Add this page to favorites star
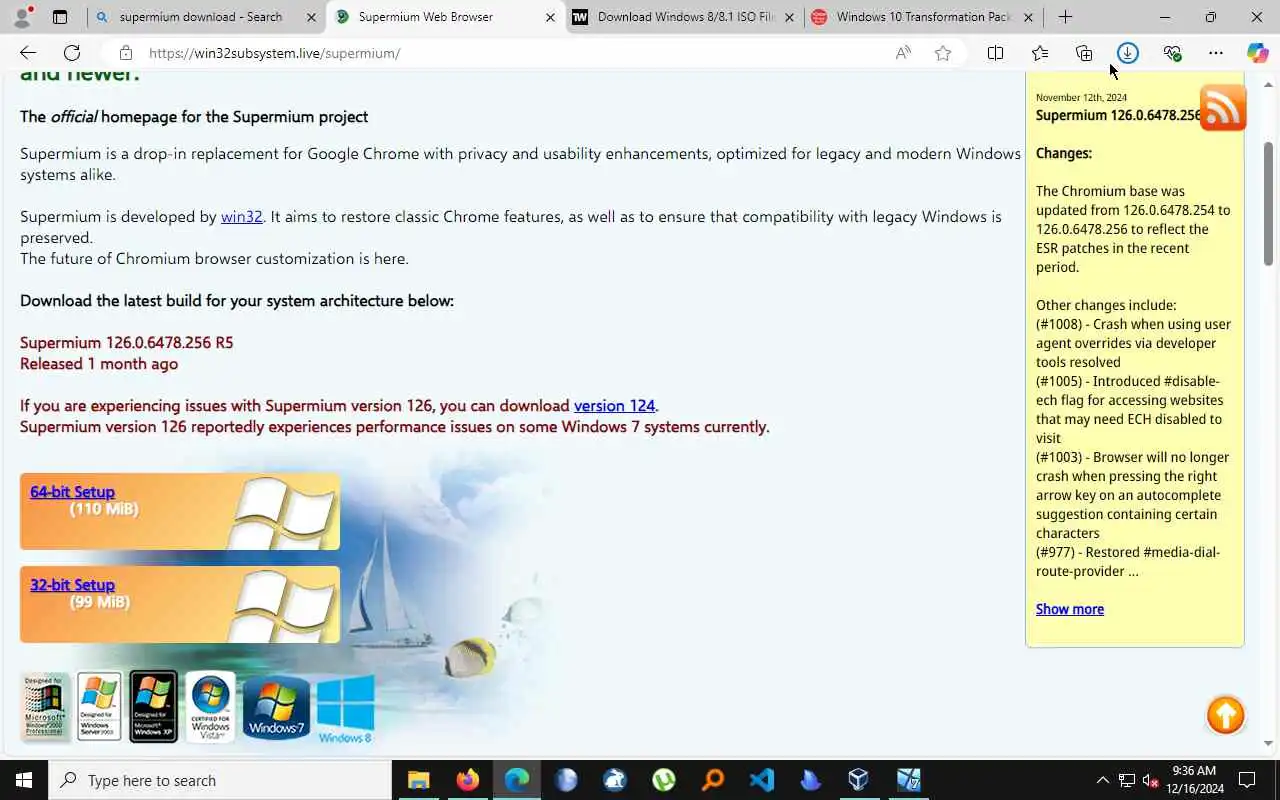The image size is (1280, 800). click(x=943, y=53)
